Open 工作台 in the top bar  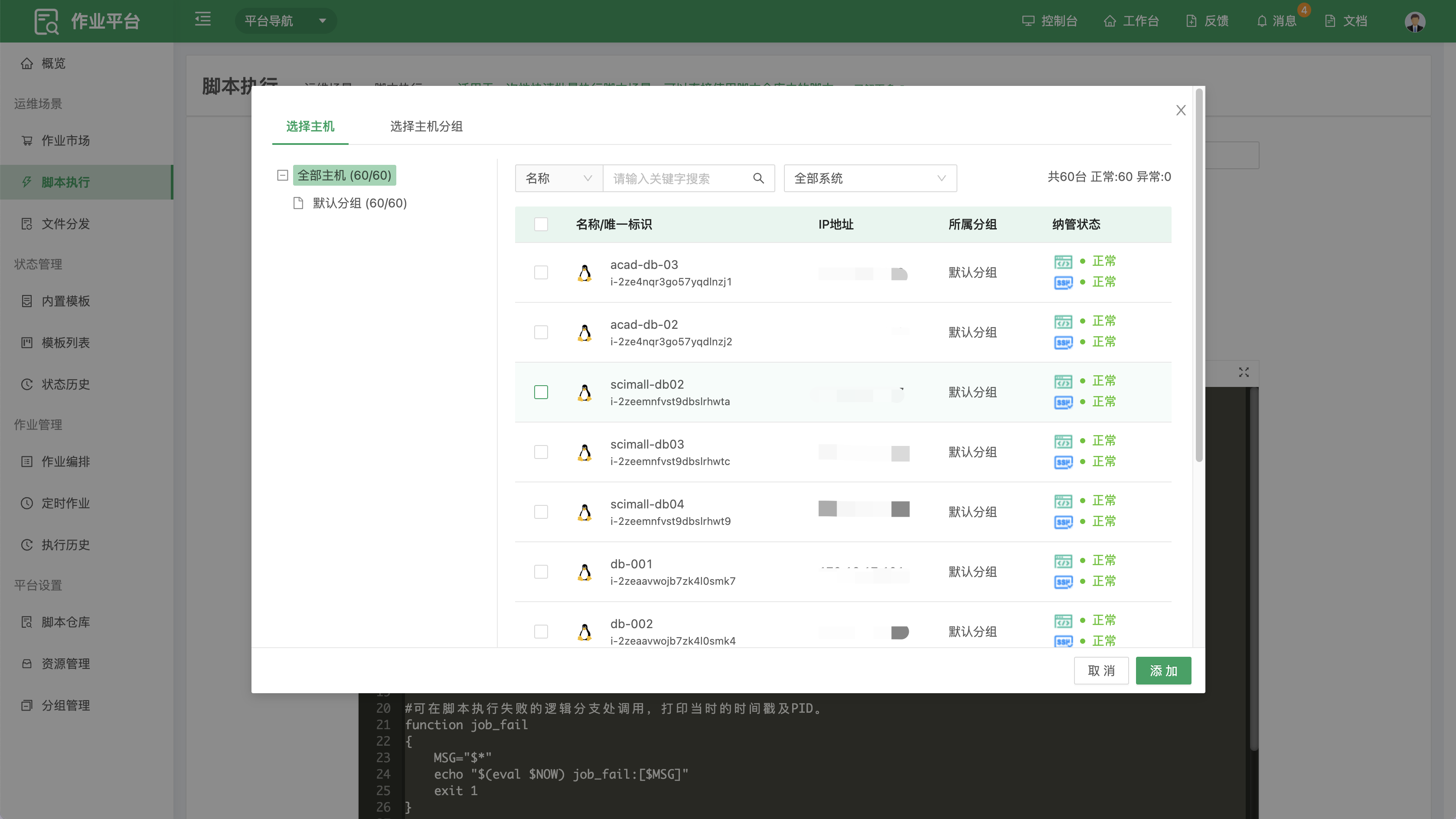[1131, 21]
